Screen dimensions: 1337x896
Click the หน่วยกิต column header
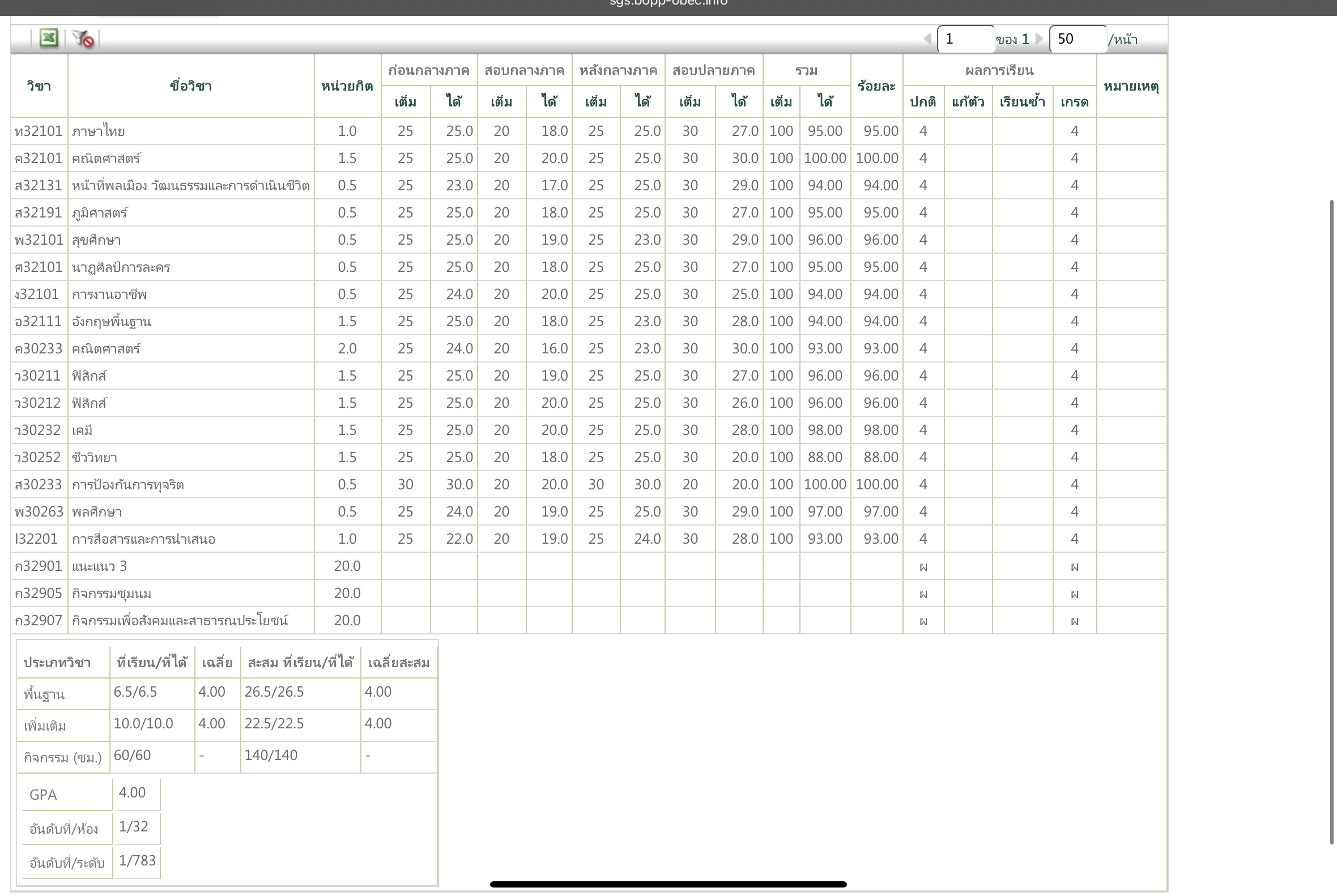(347, 86)
